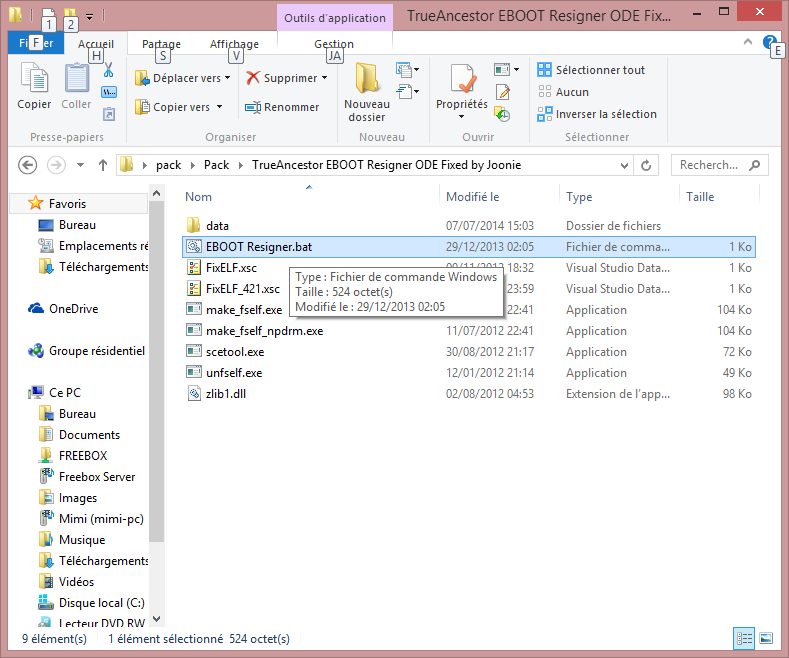The height and width of the screenshot is (658, 789).
Task: Click the scissors Couper icon
Action: click(x=109, y=71)
